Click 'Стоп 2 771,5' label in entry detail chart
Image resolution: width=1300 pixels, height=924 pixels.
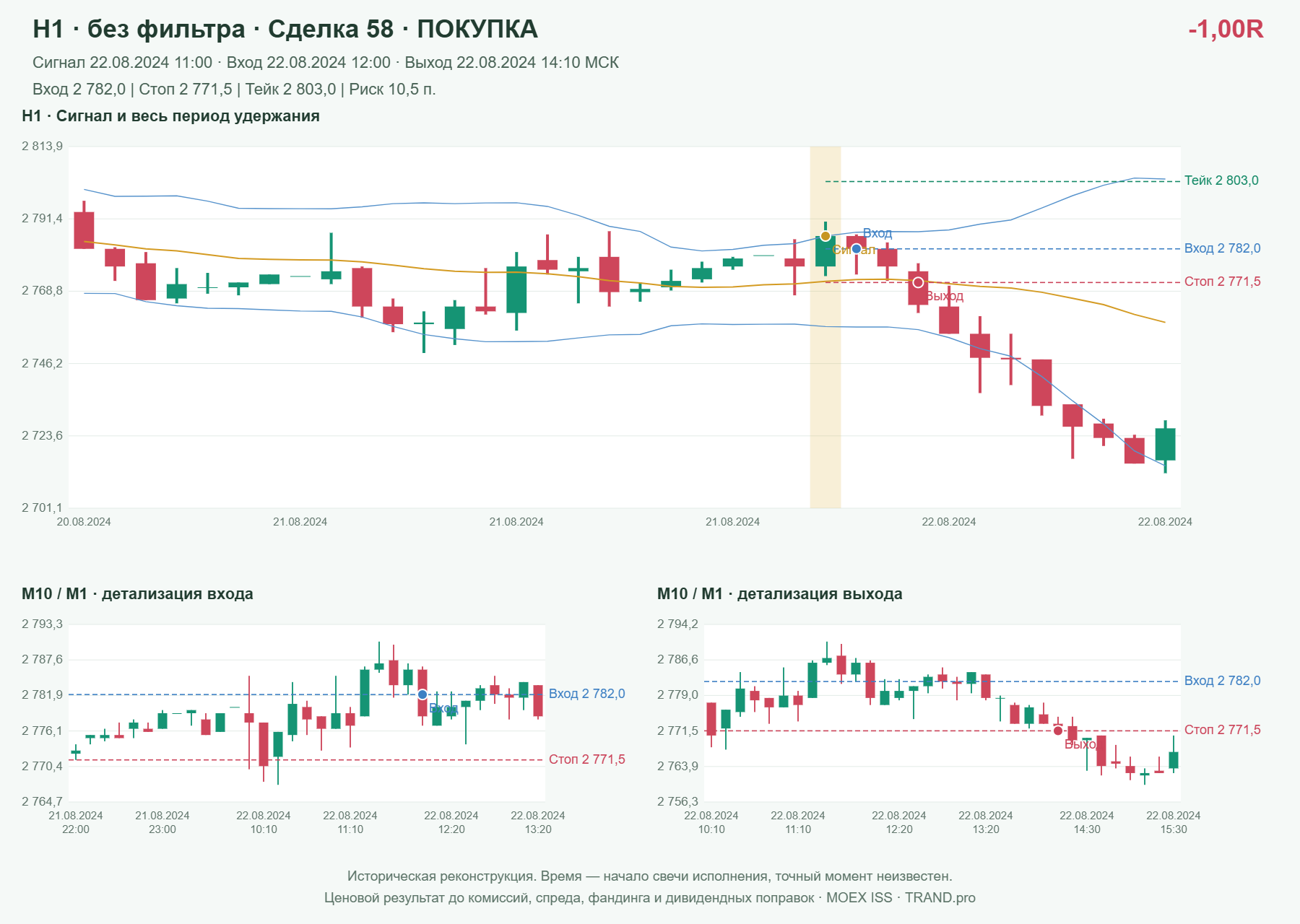point(586,759)
